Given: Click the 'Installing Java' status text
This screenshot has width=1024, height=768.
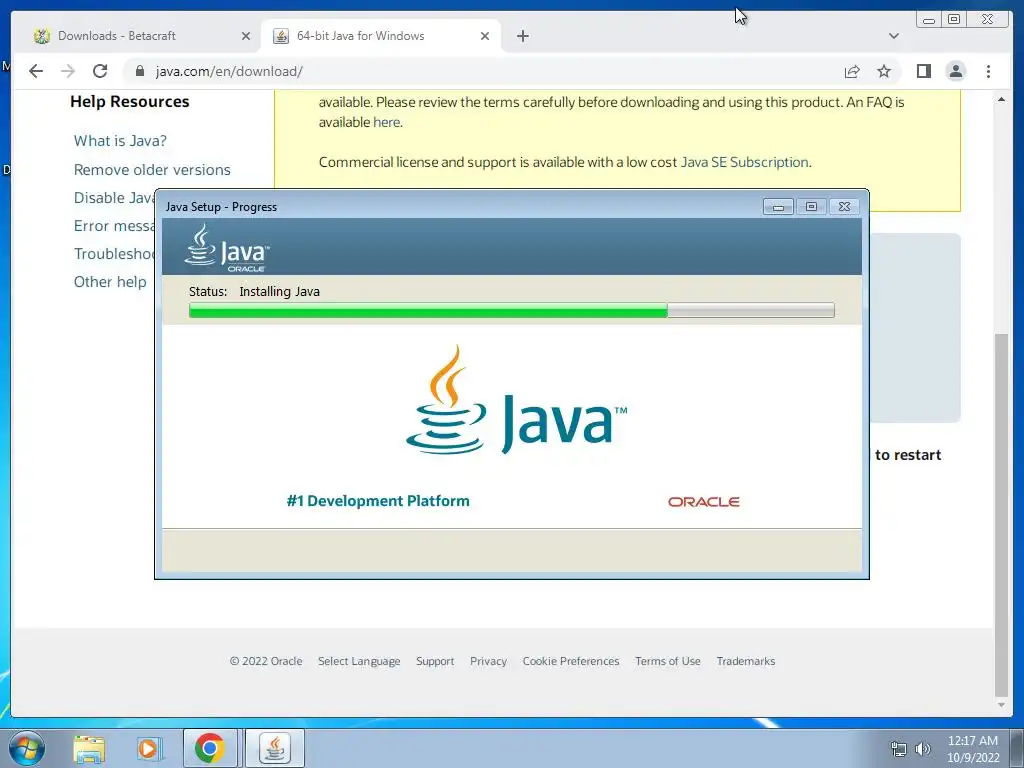Looking at the screenshot, I should [x=280, y=291].
